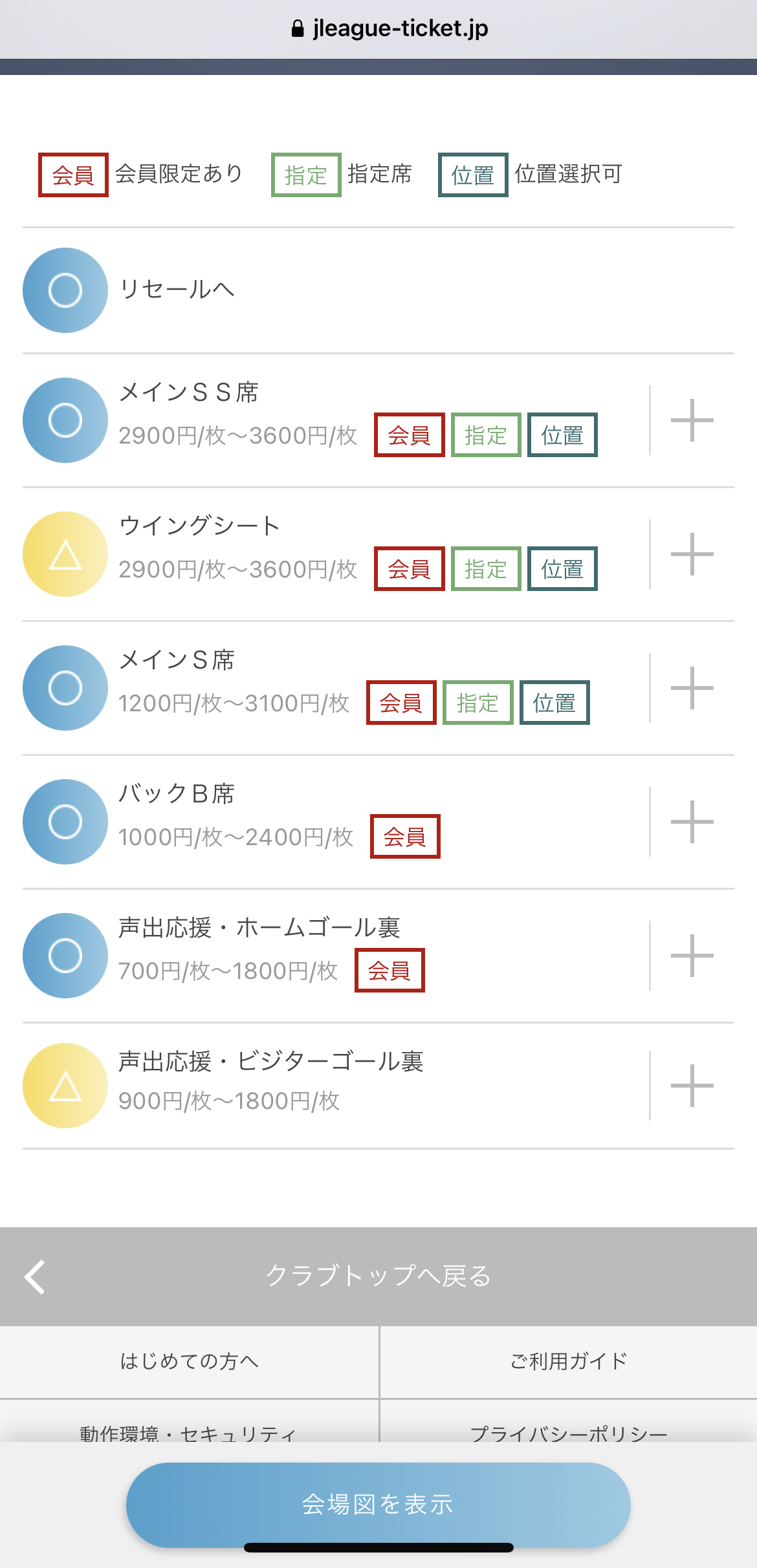Expand 声出応援・ホームゴール裏 seat section
The height and width of the screenshot is (1568, 757).
tap(692, 956)
